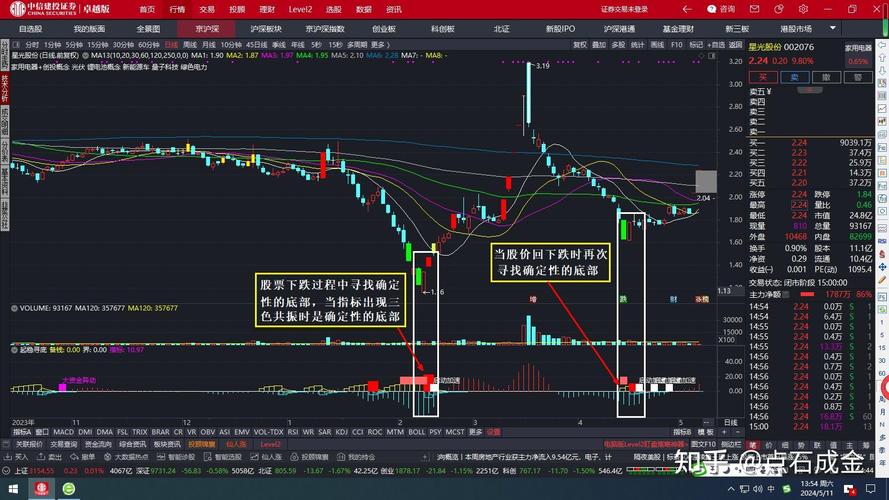Expand the 起稳寻底 indicator settings
Screen dimensions: 889x500
(15, 350)
